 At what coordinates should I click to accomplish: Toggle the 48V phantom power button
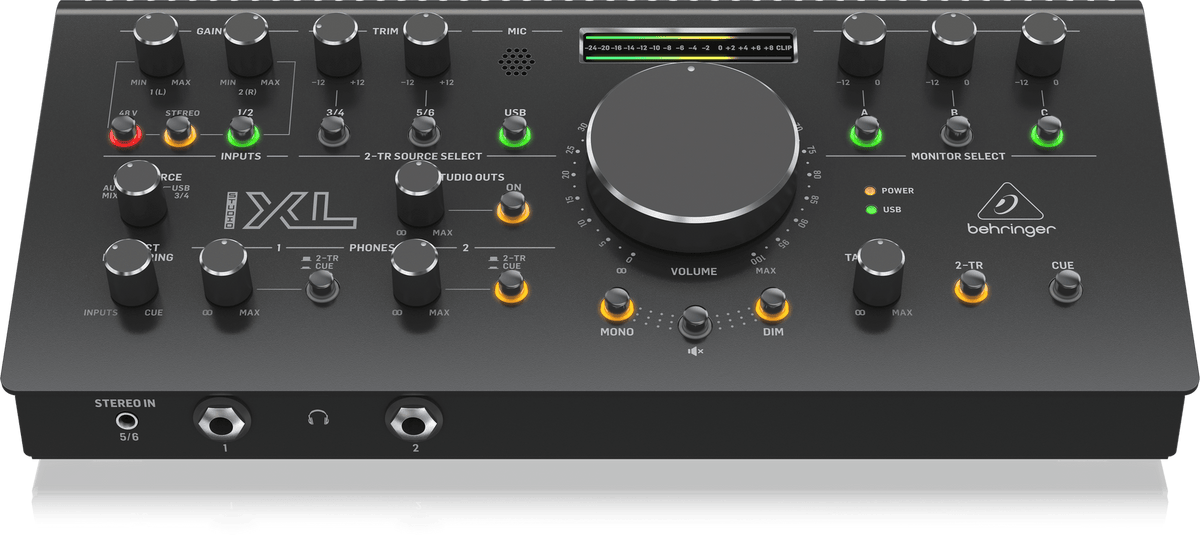(x=124, y=130)
